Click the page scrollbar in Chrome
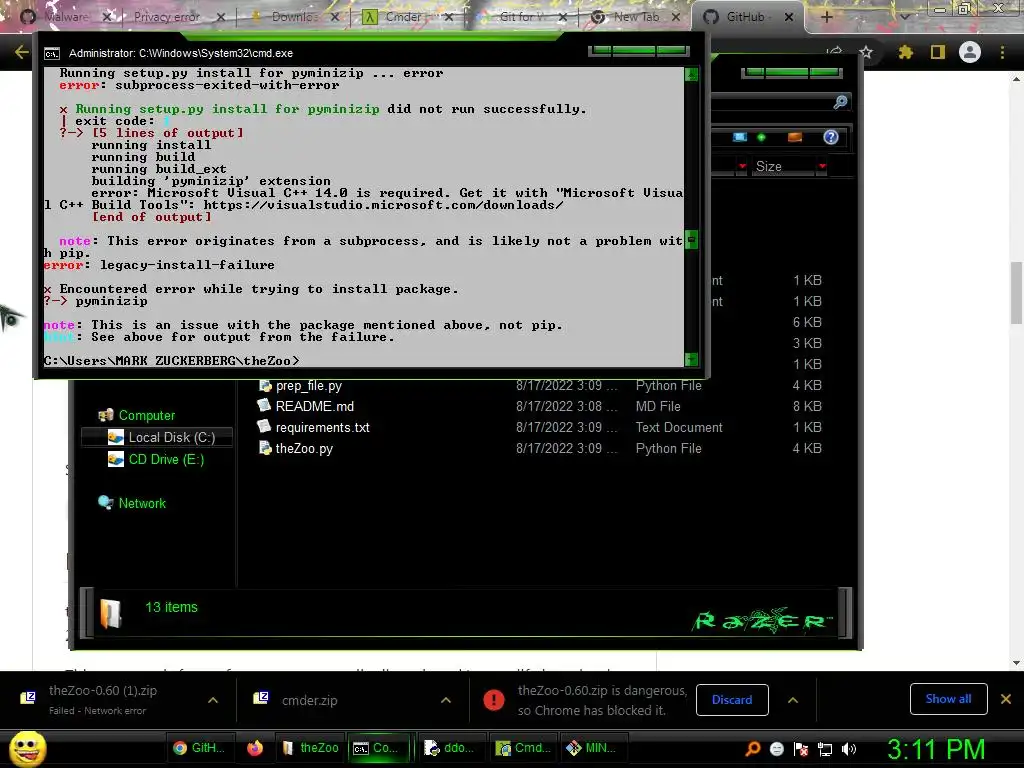 pyautogui.click(x=1016, y=293)
